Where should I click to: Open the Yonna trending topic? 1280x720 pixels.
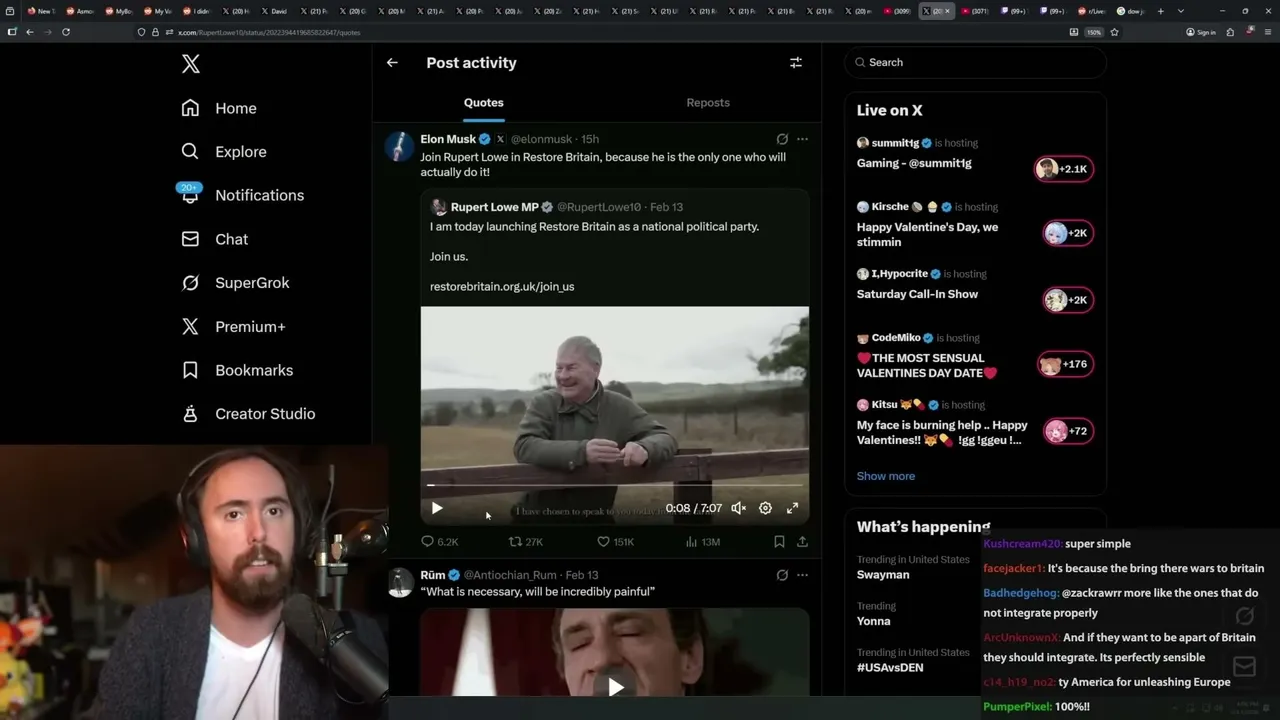(x=873, y=621)
